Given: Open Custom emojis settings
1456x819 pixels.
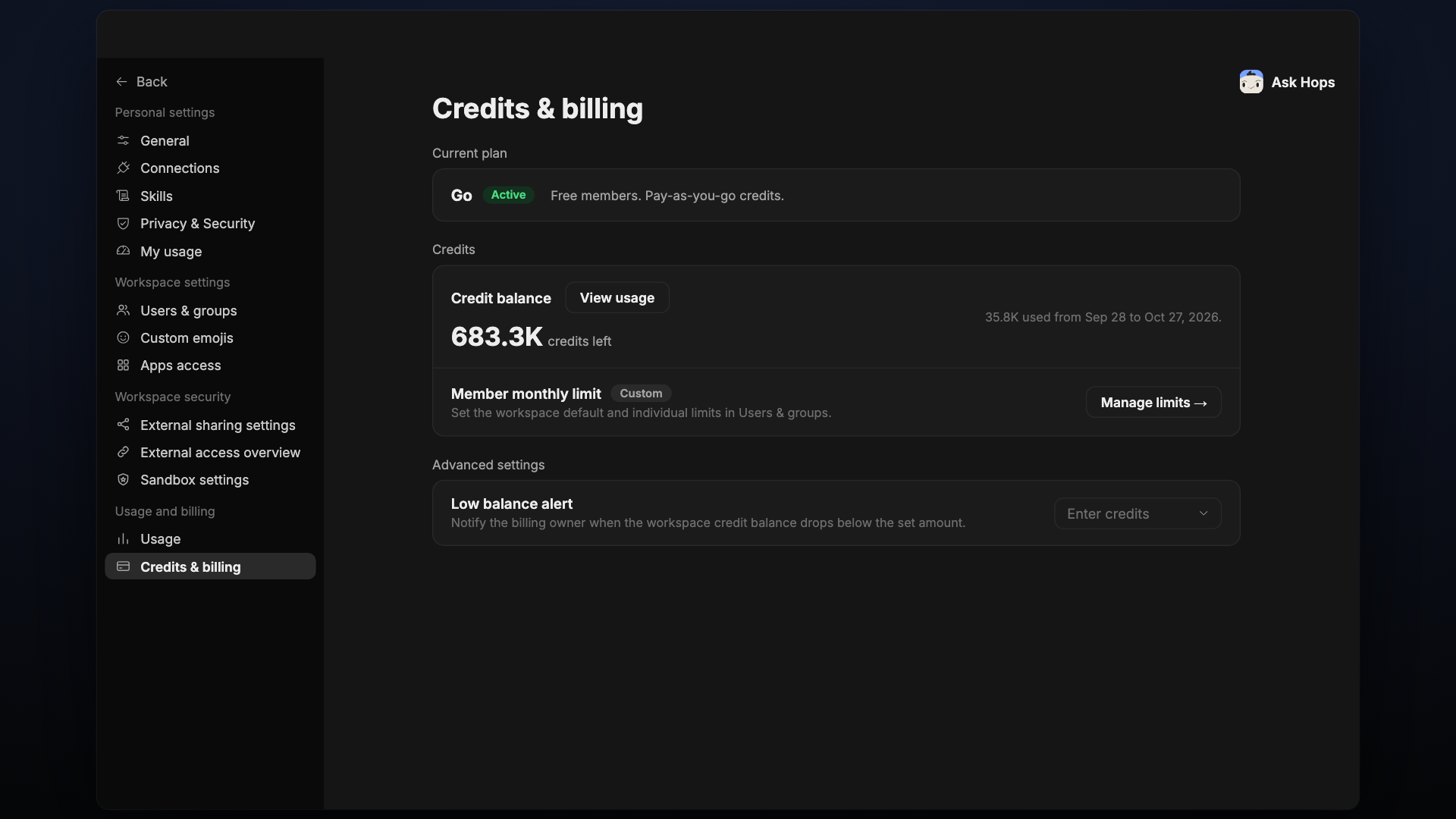Looking at the screenshot, I should (x=210, y=337).
